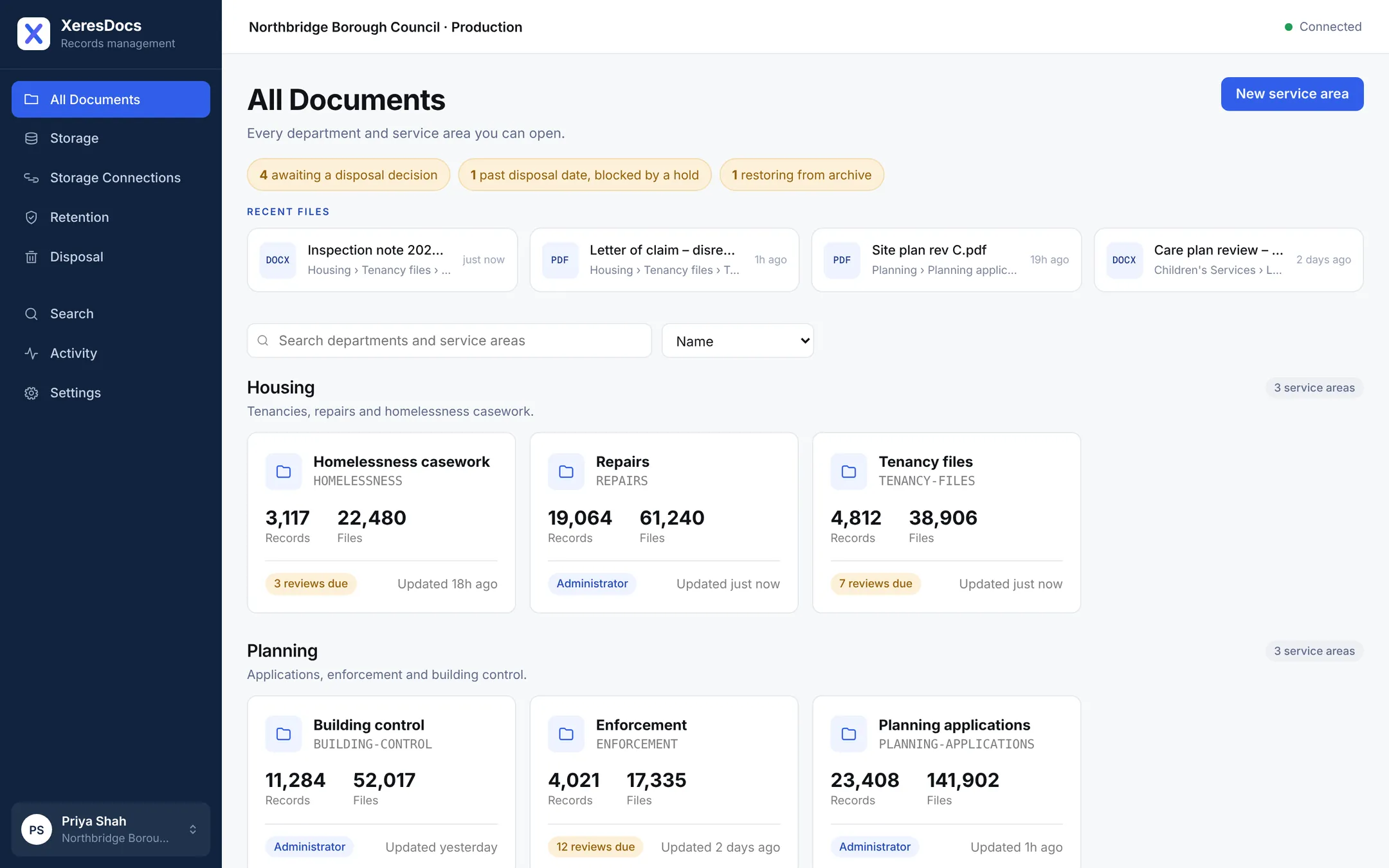Click the Repairs folder icon
The height and width of the screenshot is (868, 1389).
coord(566,471)
